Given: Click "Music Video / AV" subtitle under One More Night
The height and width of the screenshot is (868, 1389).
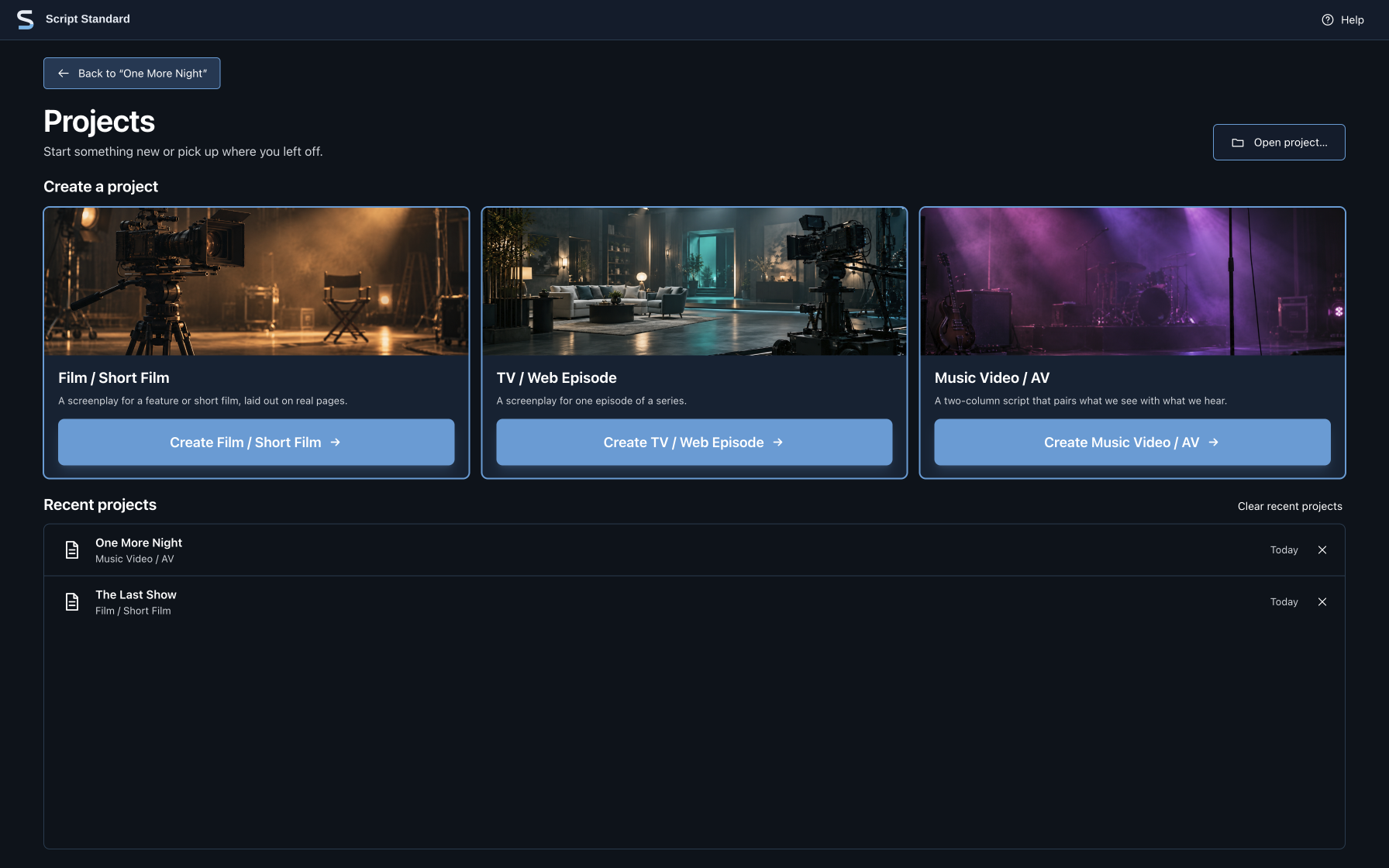Looking at the screenshot, I should [135, 560].
